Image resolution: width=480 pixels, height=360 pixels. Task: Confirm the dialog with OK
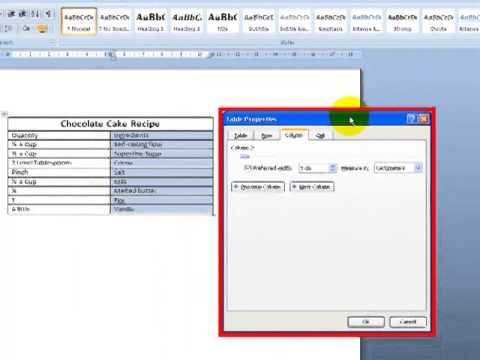click(x=366, y=322)
